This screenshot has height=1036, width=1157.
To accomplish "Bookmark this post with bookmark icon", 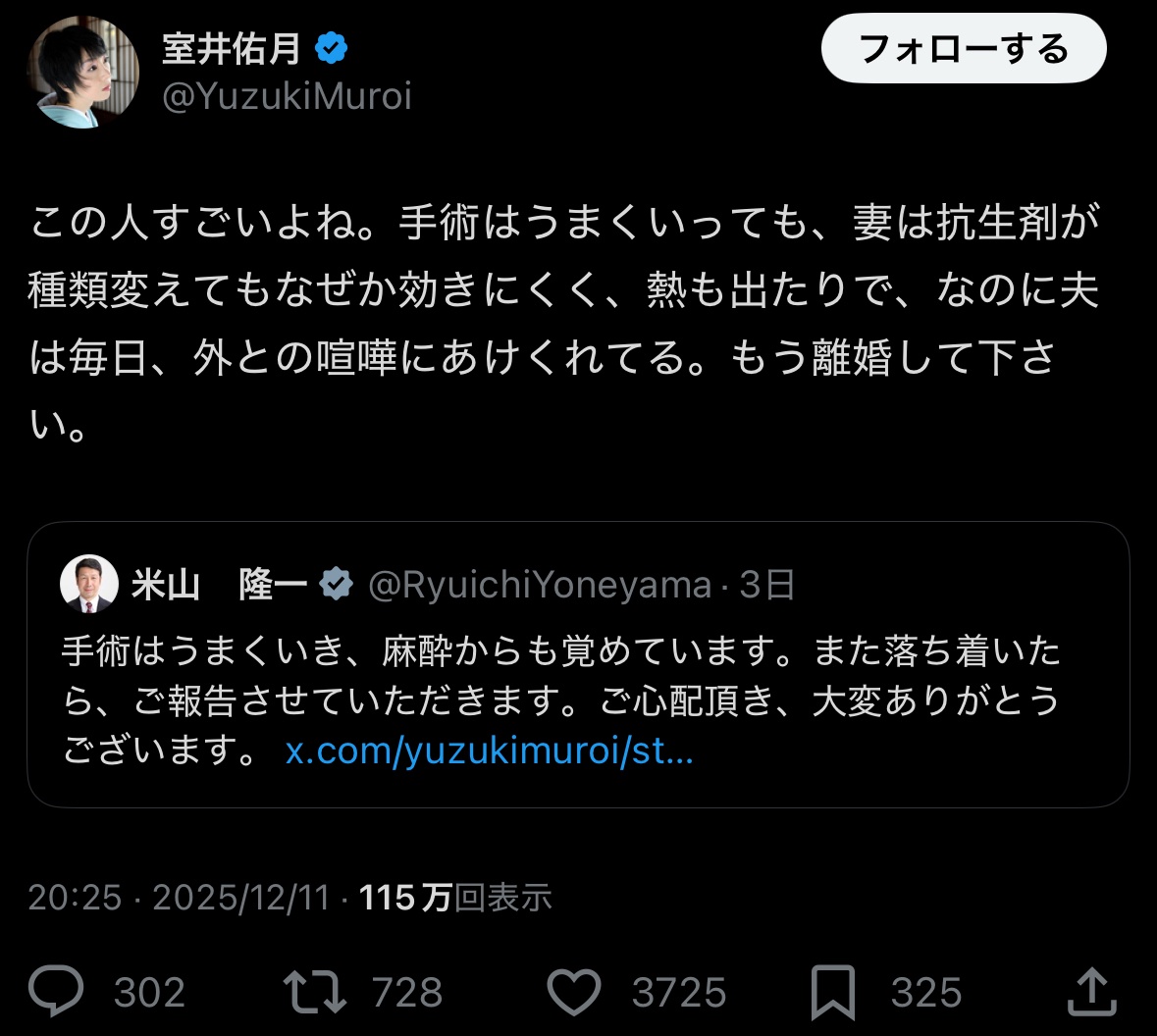I will tap(833, 992).
